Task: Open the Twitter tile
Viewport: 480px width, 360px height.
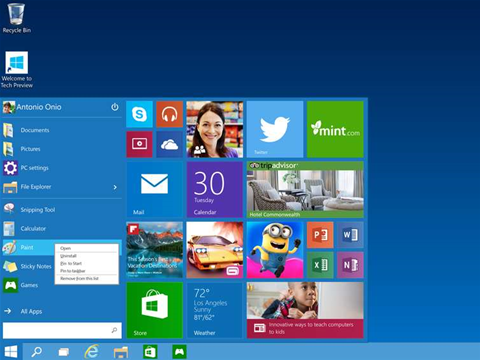Action: (x=275, y=129)
